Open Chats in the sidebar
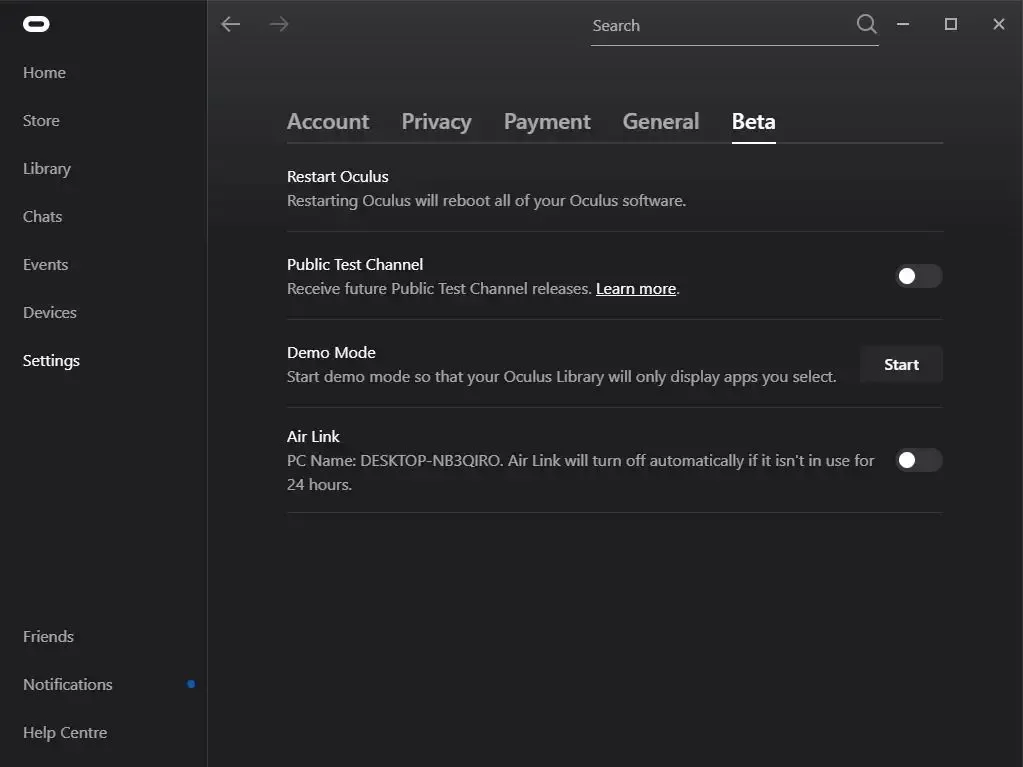 coord(42,217)
